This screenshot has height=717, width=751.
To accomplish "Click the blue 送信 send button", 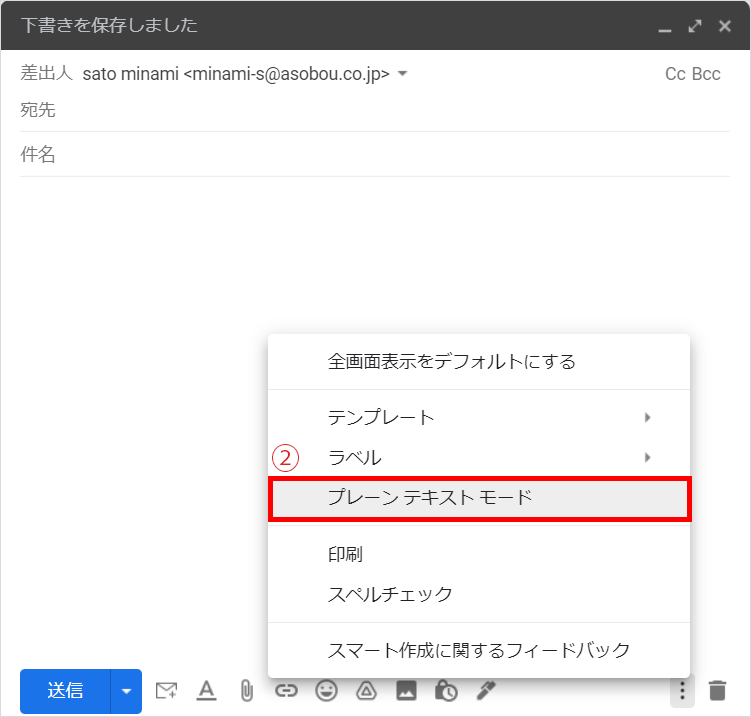I will pyautogui.click(x=65, y=691).
